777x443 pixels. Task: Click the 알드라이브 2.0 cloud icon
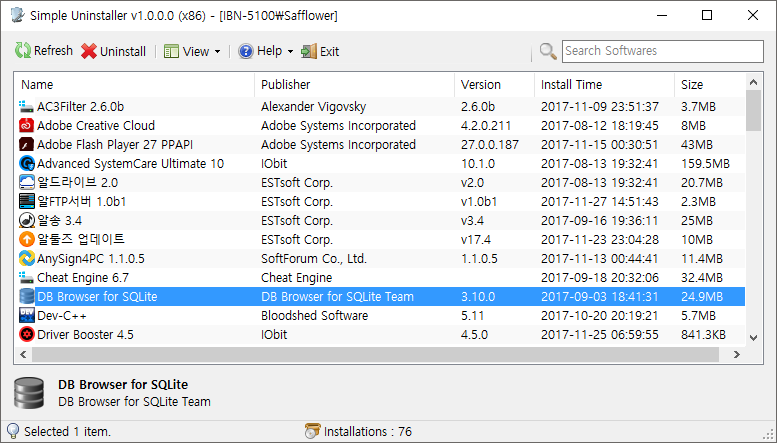[26, 182]
